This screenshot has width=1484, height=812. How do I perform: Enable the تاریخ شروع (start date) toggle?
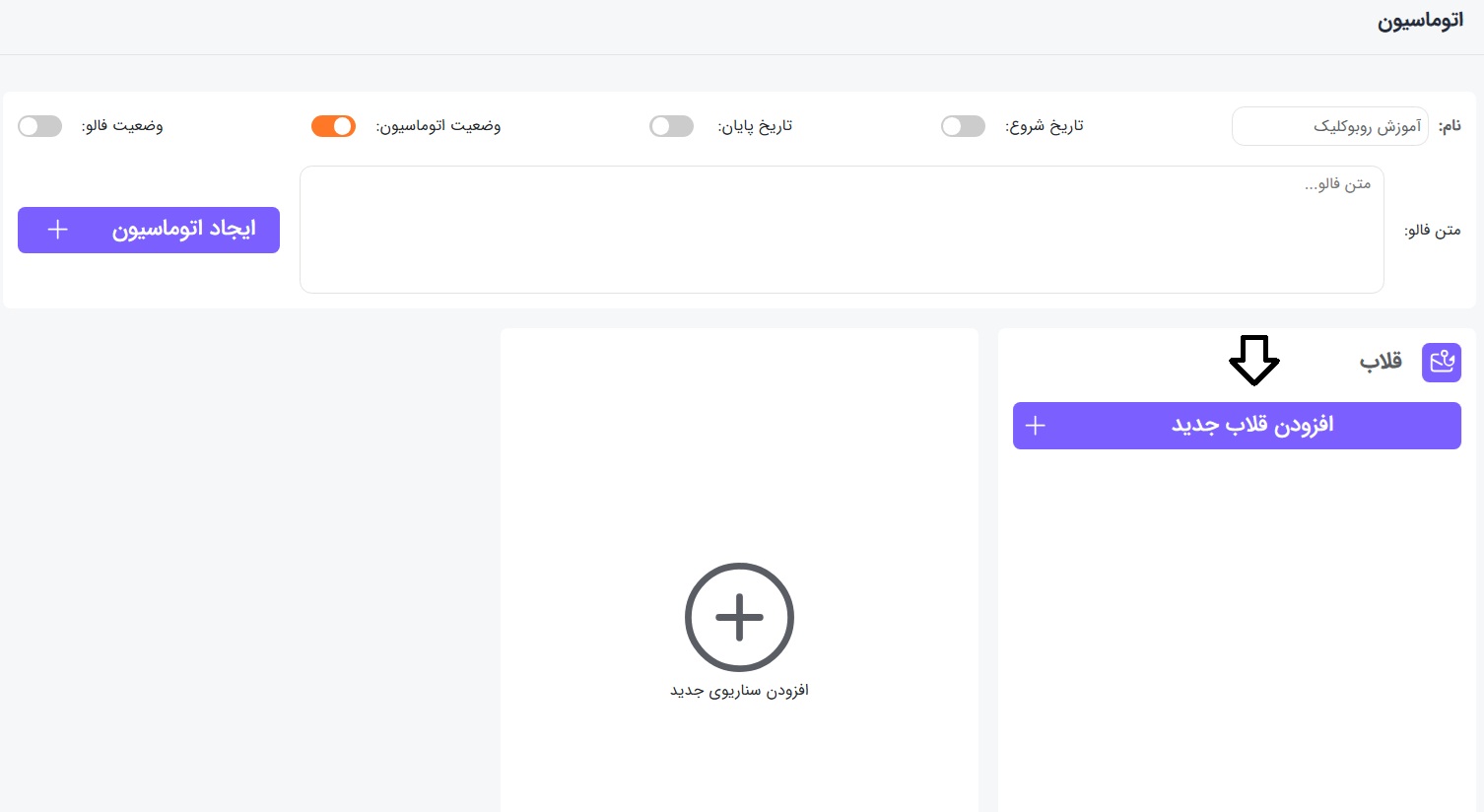(963, 126)
